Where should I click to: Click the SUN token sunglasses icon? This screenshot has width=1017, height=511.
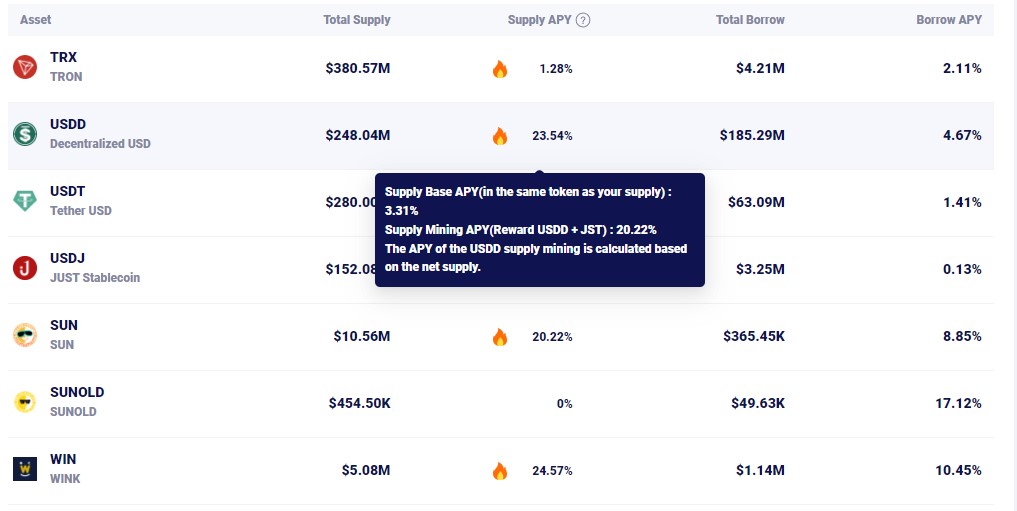(x=25, y=335)
